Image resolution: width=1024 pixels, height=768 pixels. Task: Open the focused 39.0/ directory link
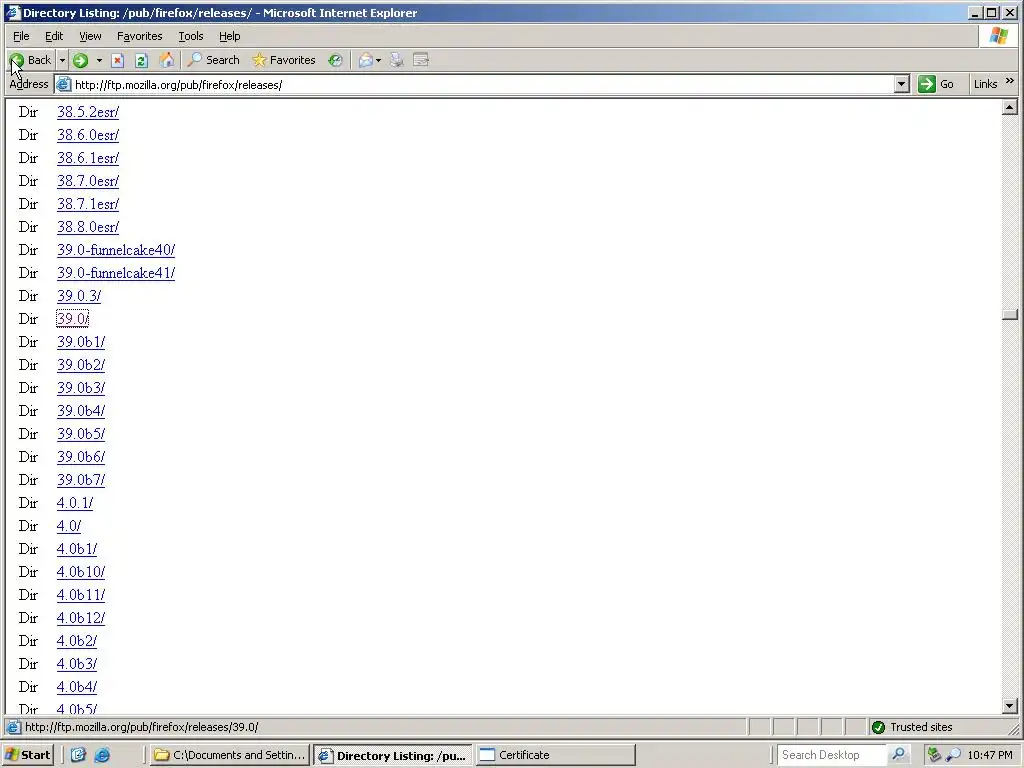click(x=72, y=319)
